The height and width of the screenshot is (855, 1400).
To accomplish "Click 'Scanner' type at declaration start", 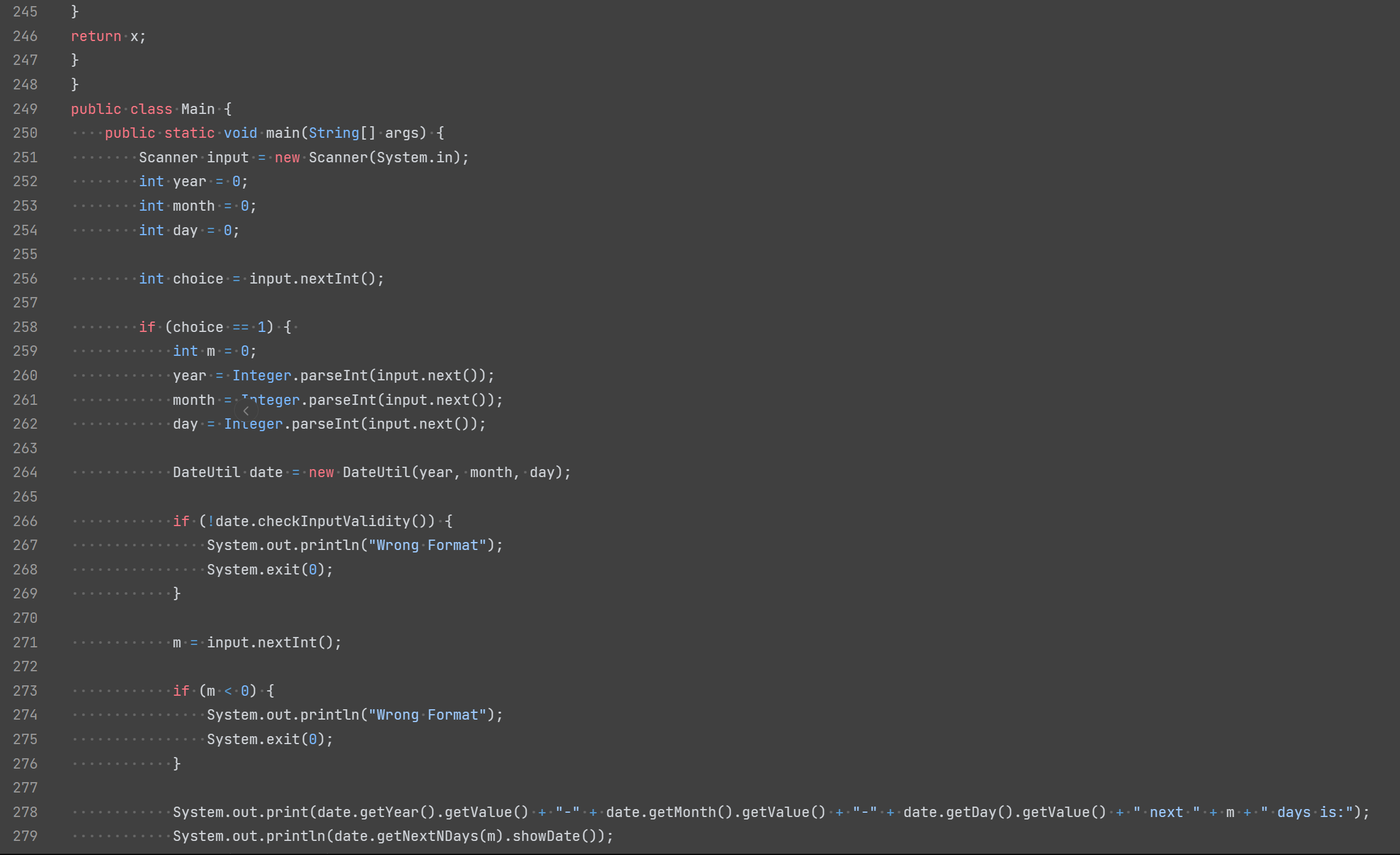I will pyautogui.click(x=168, y=157).
